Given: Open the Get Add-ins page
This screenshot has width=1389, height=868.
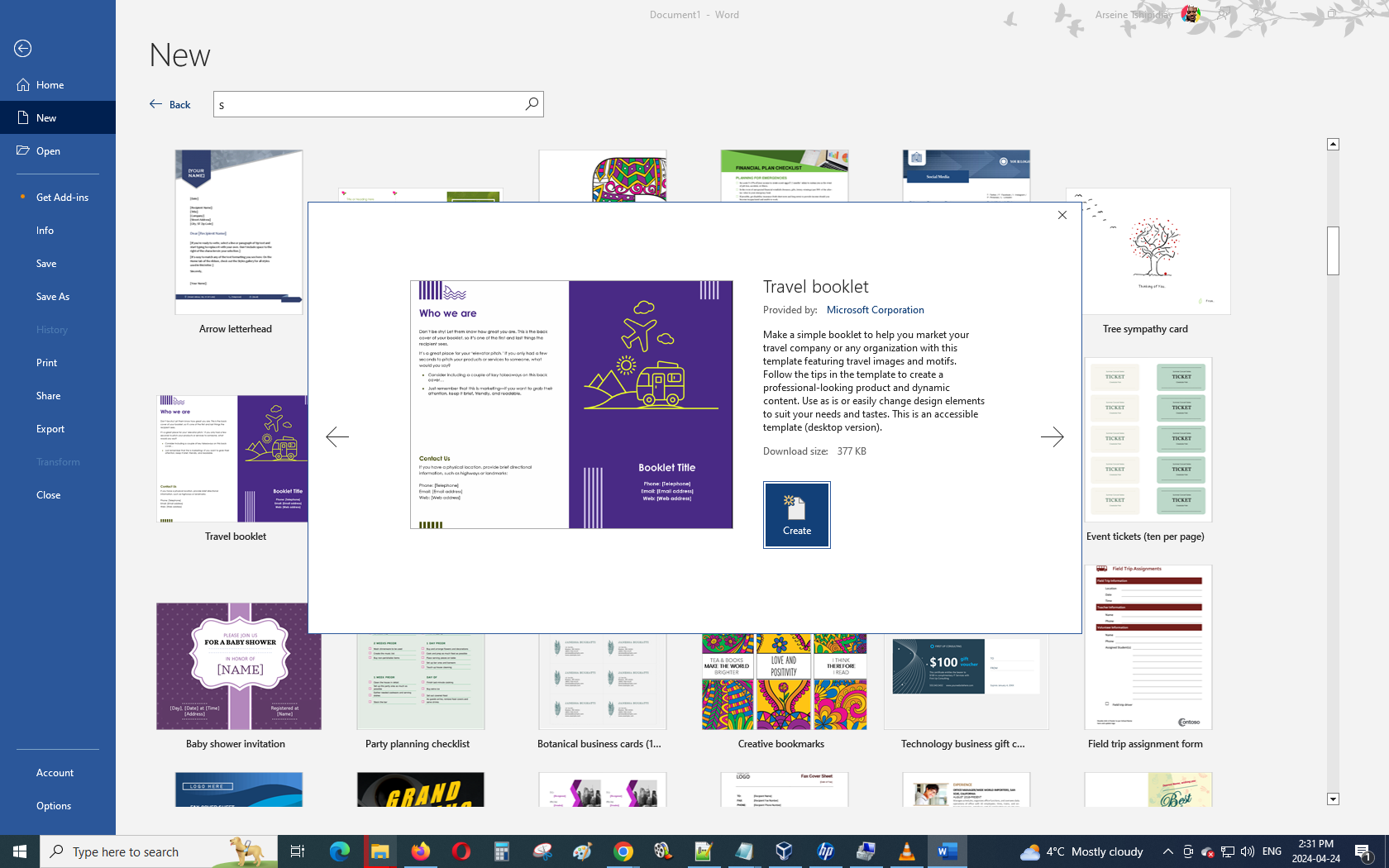Looking at the screenshot, I should click(x=62, y=198).
